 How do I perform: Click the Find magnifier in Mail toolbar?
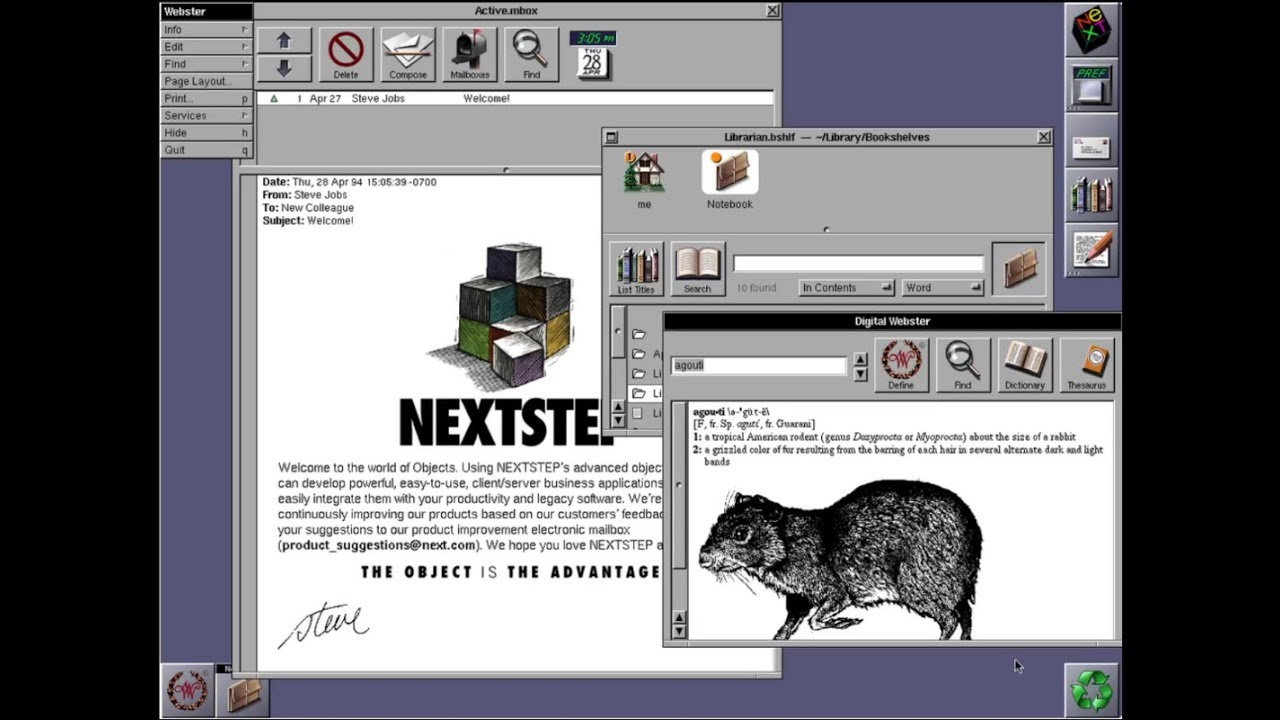(532, 54)
